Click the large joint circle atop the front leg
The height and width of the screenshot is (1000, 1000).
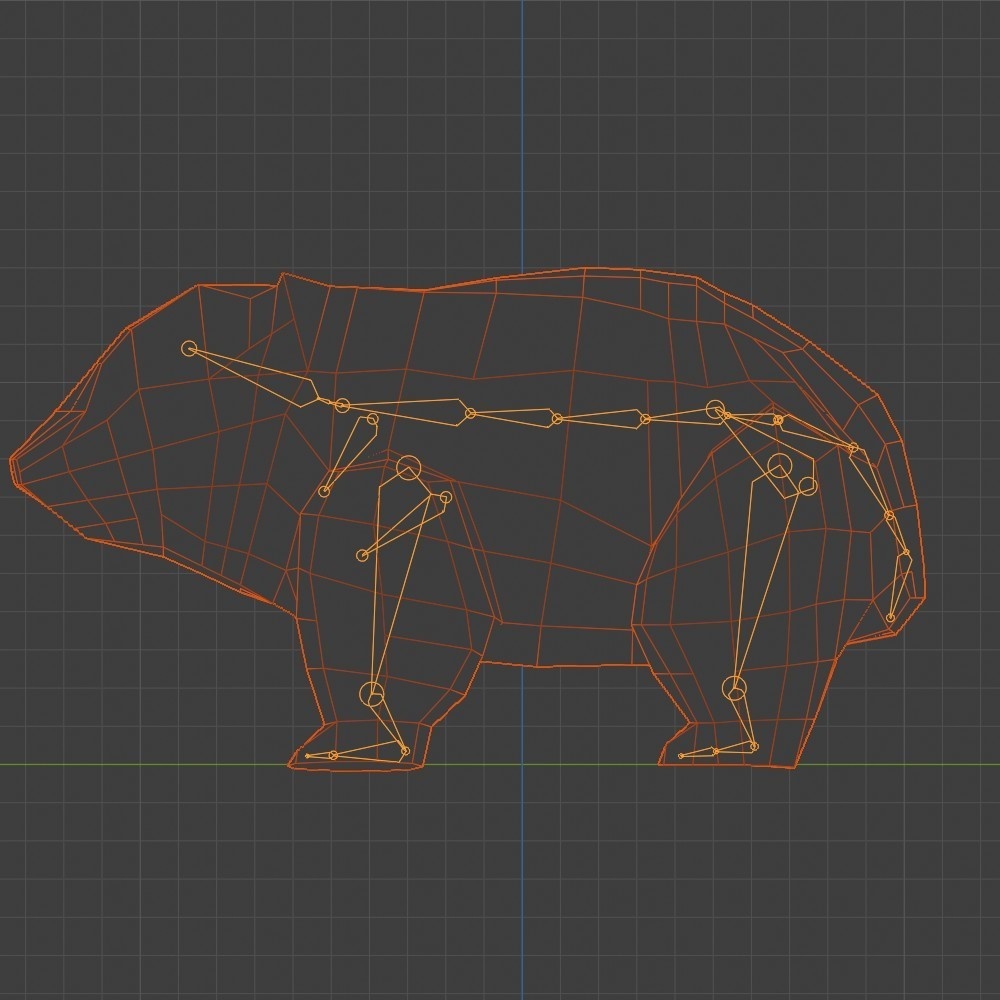pos(409,468)
